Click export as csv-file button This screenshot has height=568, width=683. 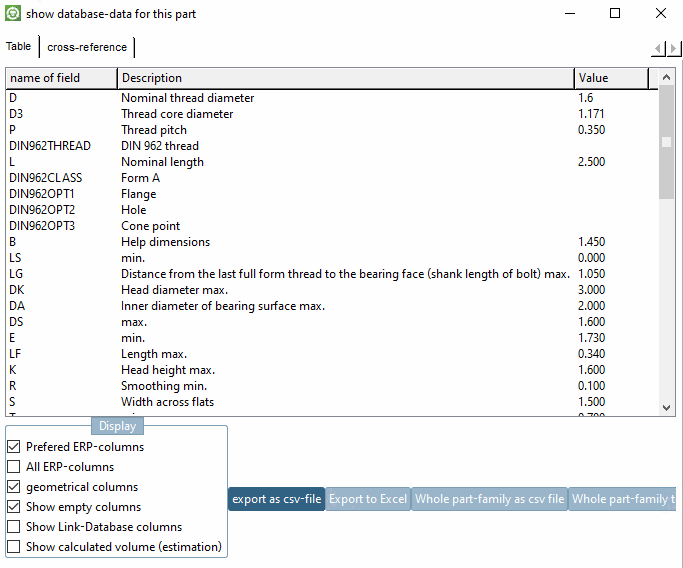click(277, 499)
